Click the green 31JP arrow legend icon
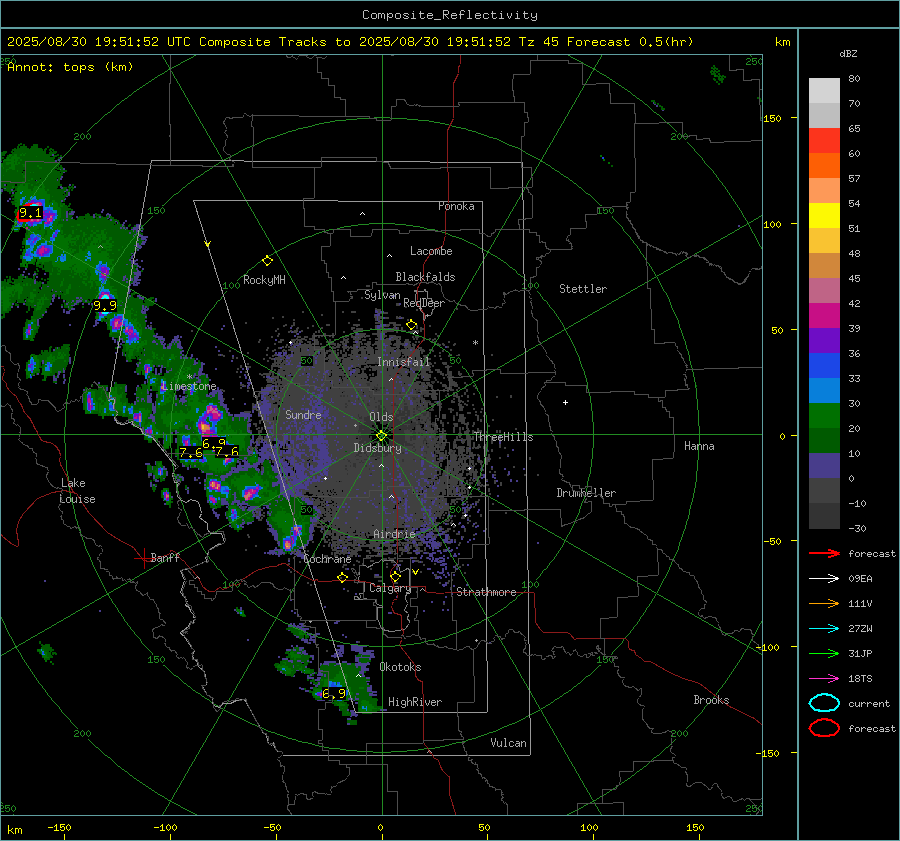 [x=824, y=653]
